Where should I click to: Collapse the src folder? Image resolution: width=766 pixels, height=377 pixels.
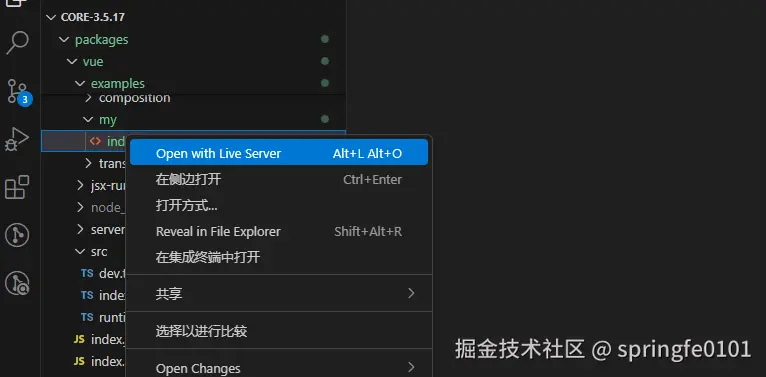(80, 251)
